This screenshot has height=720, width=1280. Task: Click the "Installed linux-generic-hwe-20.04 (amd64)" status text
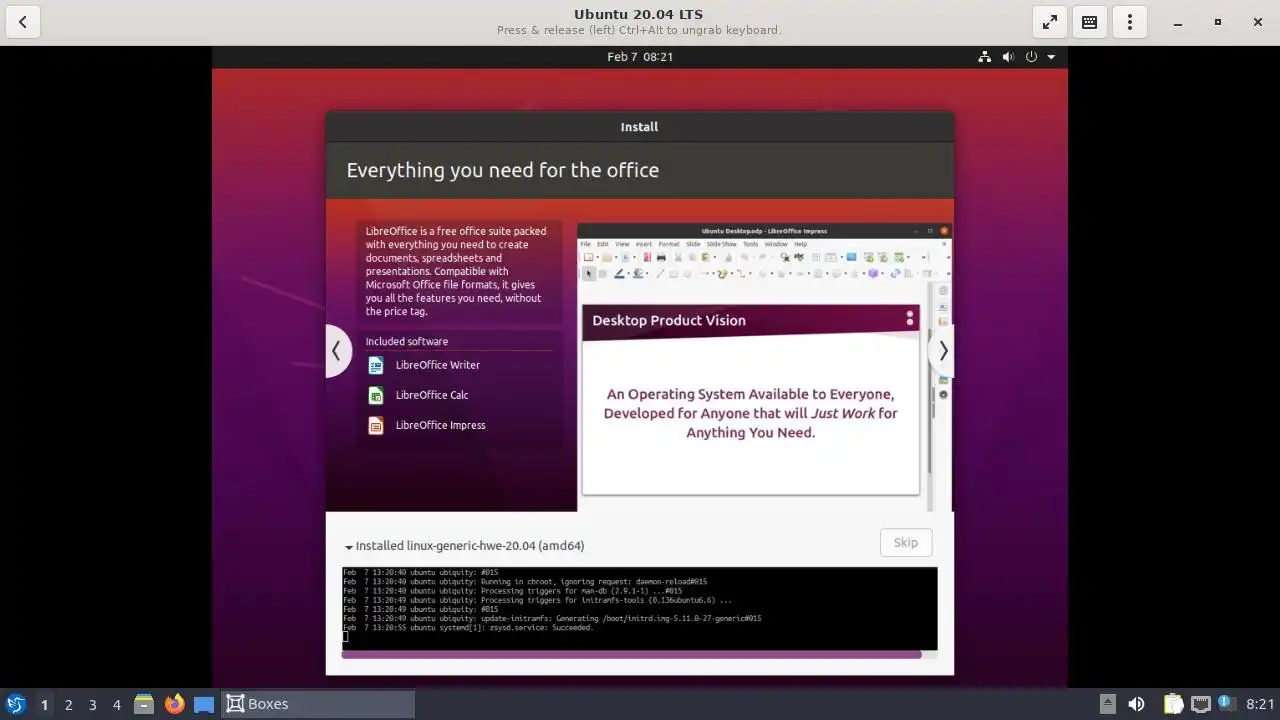pos(470,546)
